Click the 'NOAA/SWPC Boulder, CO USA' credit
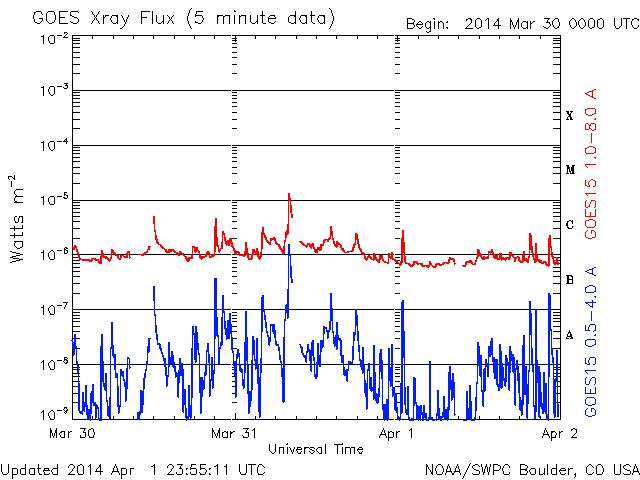Image resolution: width=640 pixels, height=480 pixels. click(x=531, y=469)
